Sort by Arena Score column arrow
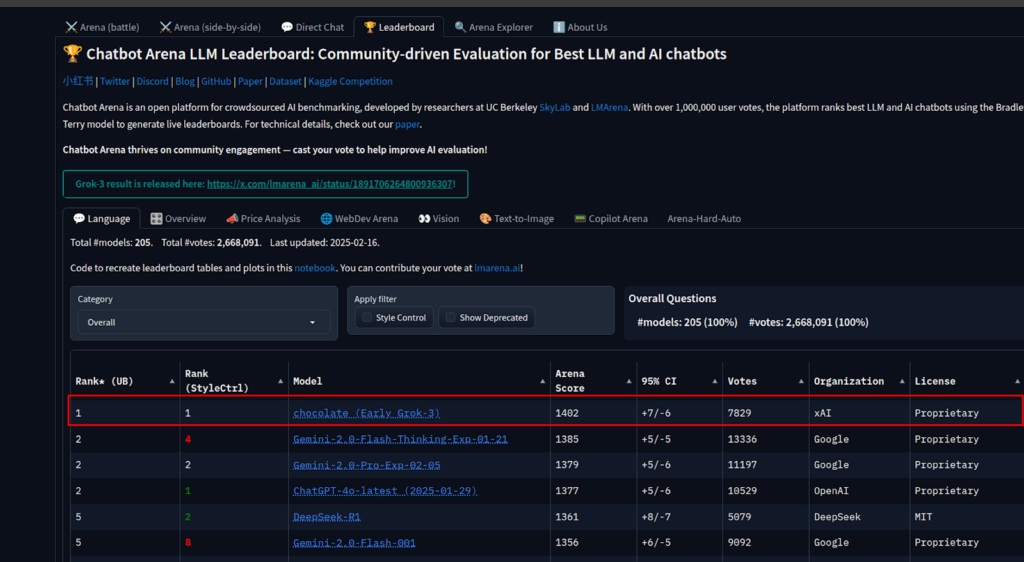Screen dimensions: 1024x562 tap(629, 381)
